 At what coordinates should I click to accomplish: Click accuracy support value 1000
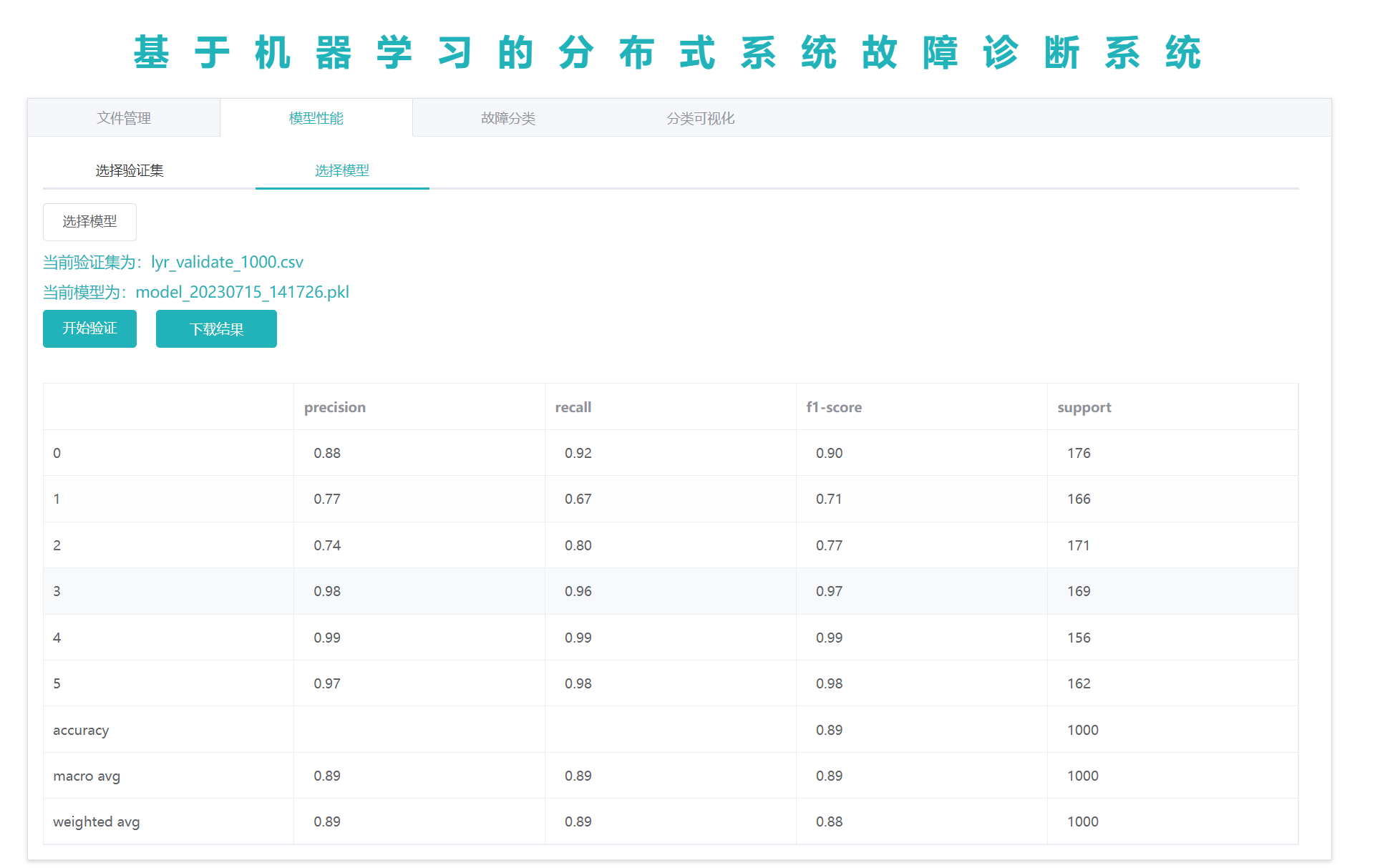coord(1083,730)
